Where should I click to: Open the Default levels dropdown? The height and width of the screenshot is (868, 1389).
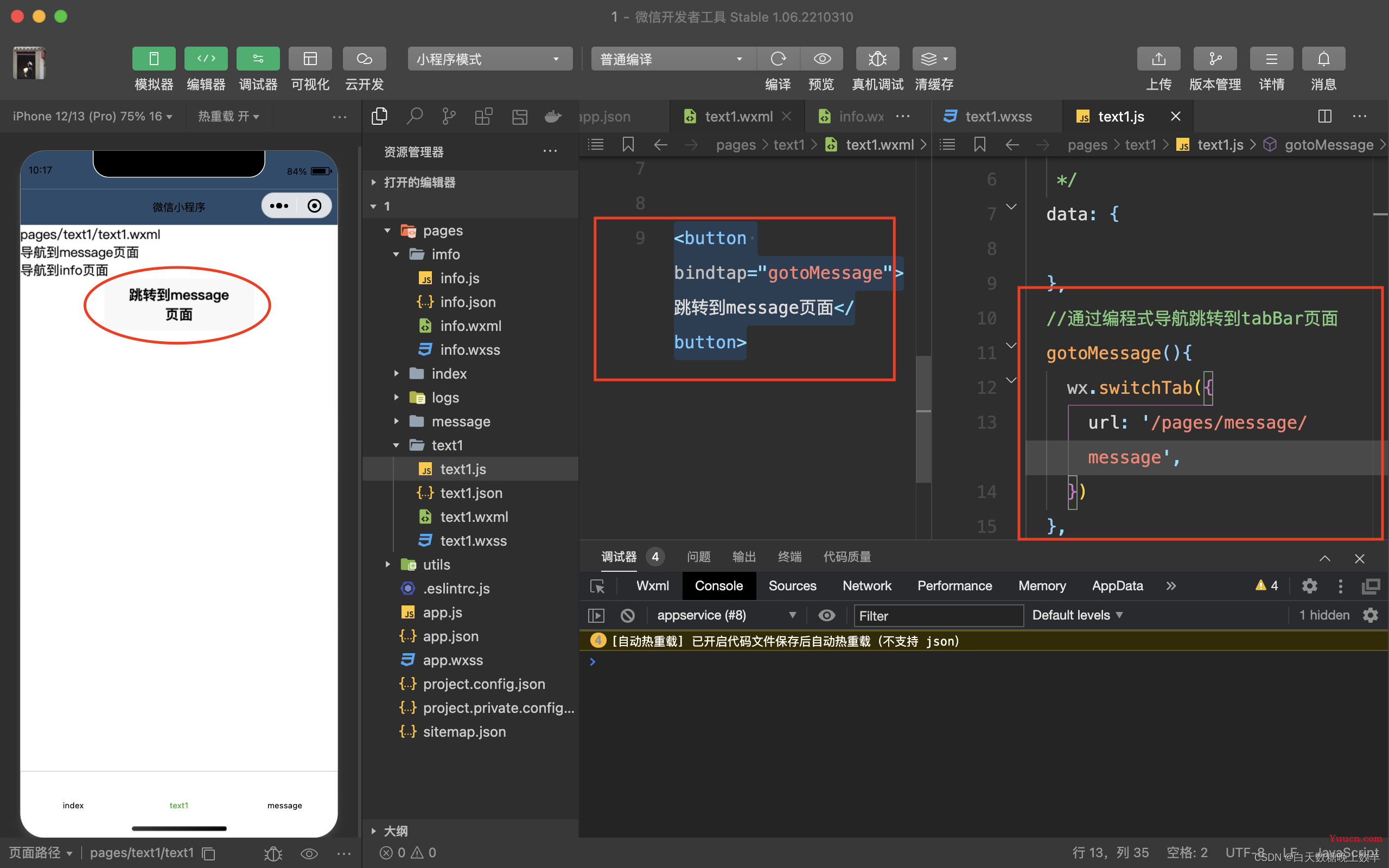pos(1078,615)
